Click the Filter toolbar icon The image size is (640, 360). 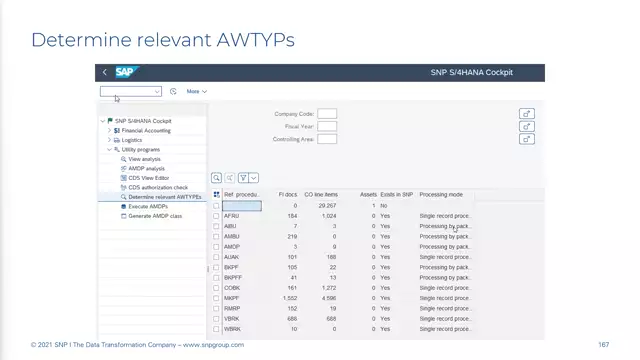[243, 178]
